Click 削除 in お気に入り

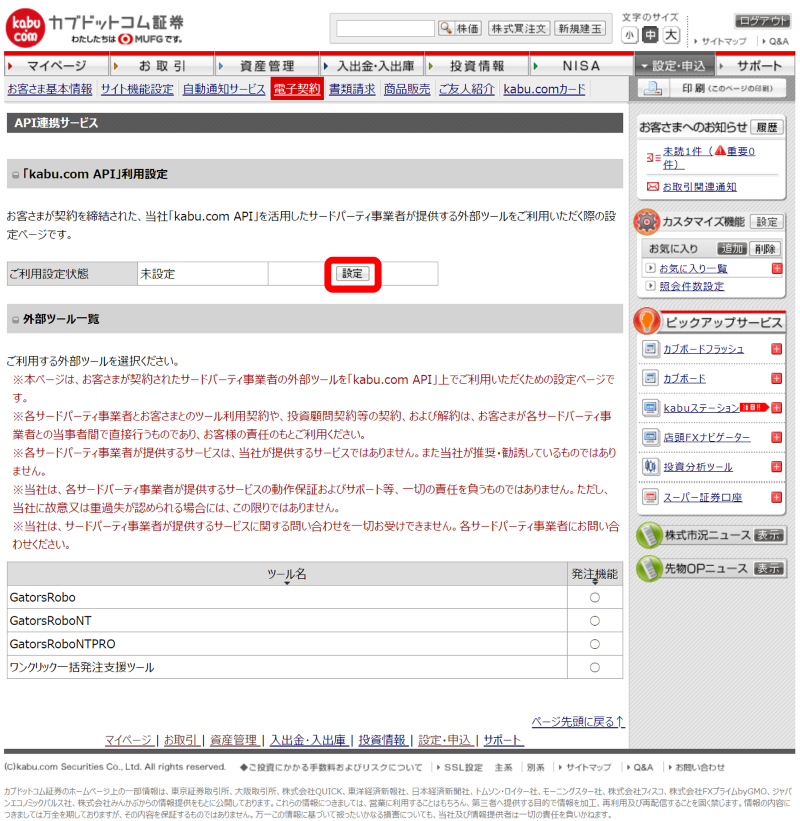[765, 249]
